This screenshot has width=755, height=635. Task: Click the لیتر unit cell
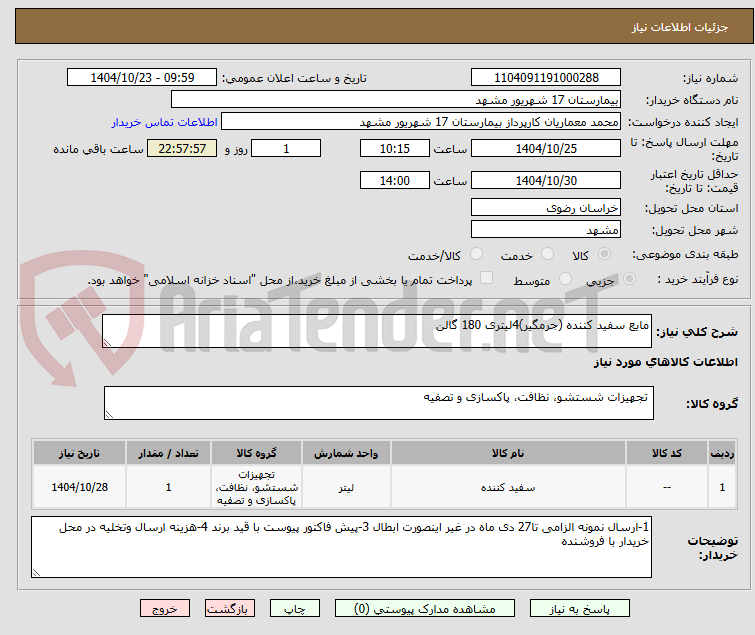(x=346, y=487)
